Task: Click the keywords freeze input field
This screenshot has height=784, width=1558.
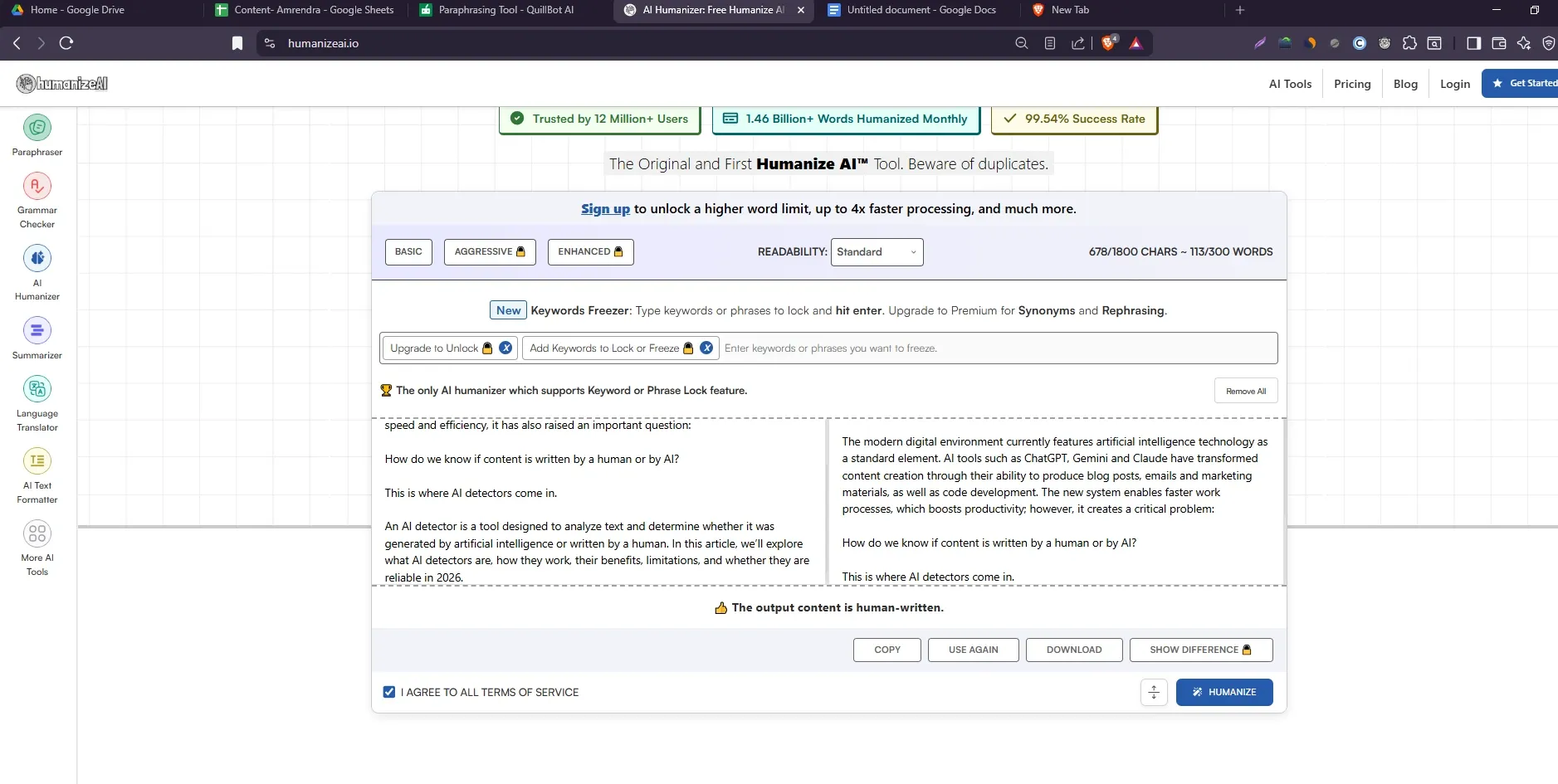Action: 996,348
